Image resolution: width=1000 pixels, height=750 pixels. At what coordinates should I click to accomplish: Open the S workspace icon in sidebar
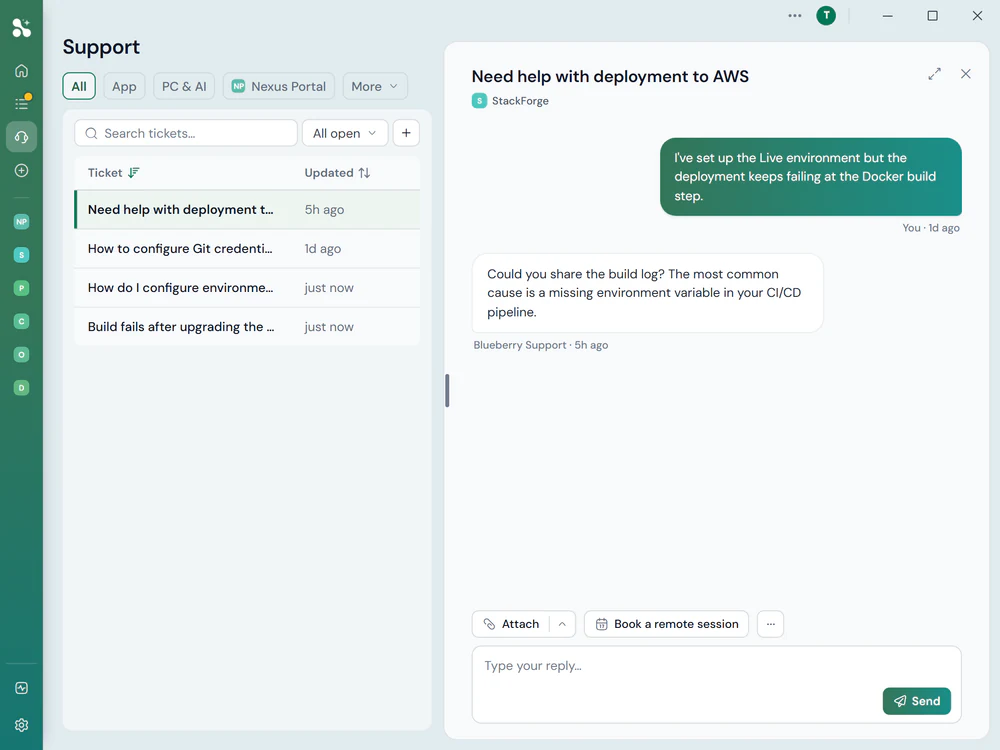coord(21,255)
